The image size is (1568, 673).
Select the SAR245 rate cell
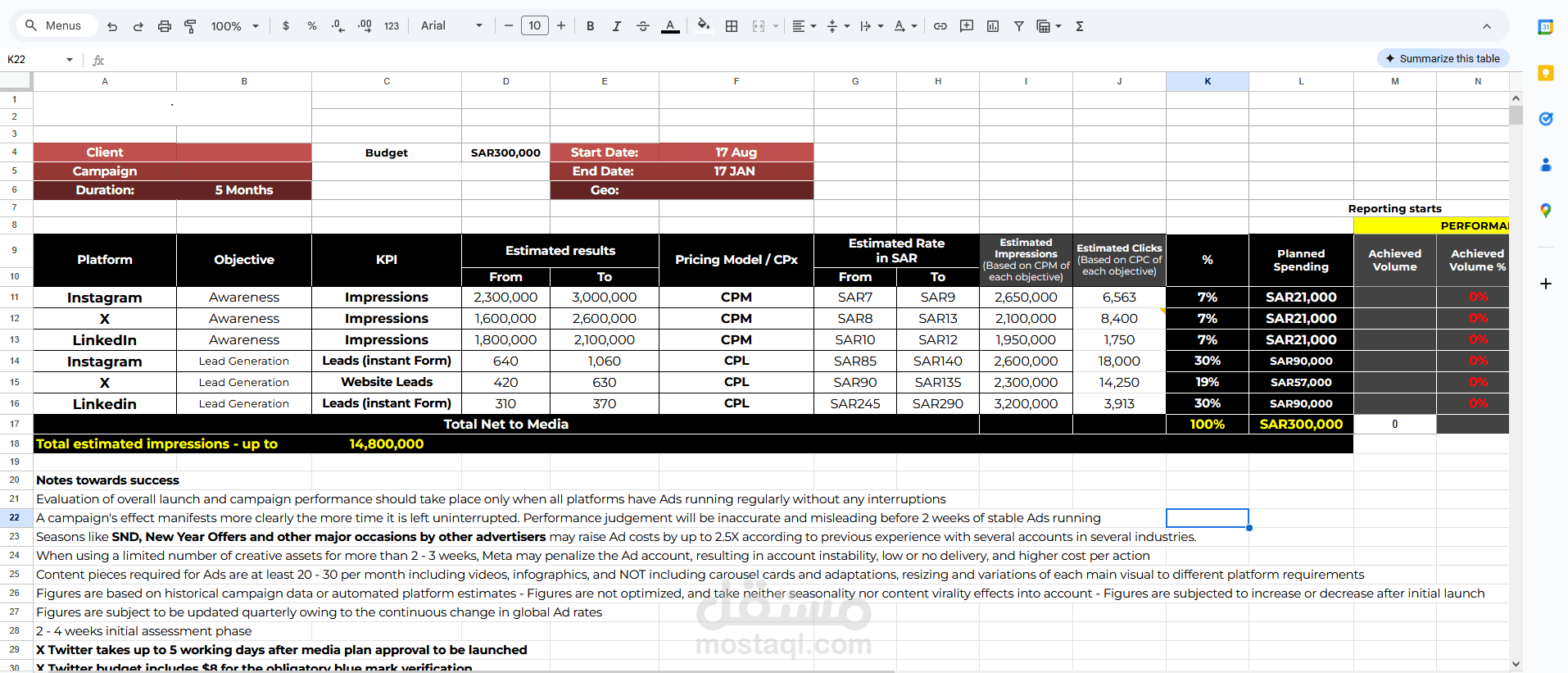coord(855,403)
